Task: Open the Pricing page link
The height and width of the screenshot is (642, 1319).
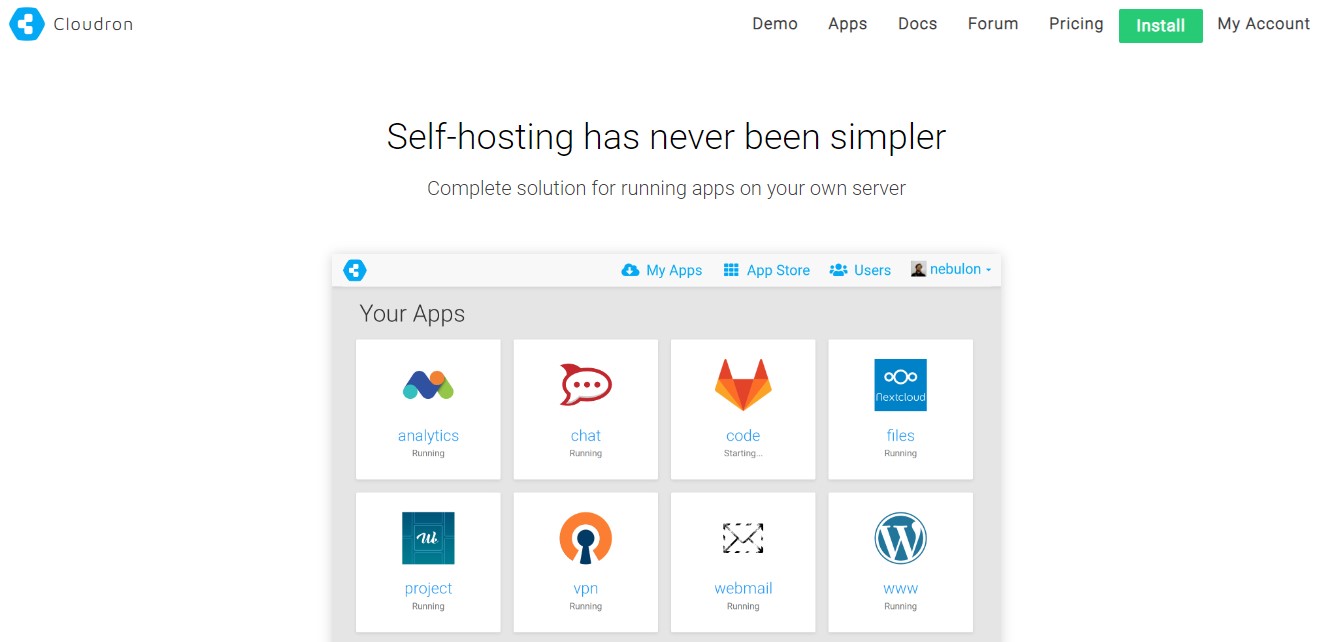Action: coord(1075,23)
